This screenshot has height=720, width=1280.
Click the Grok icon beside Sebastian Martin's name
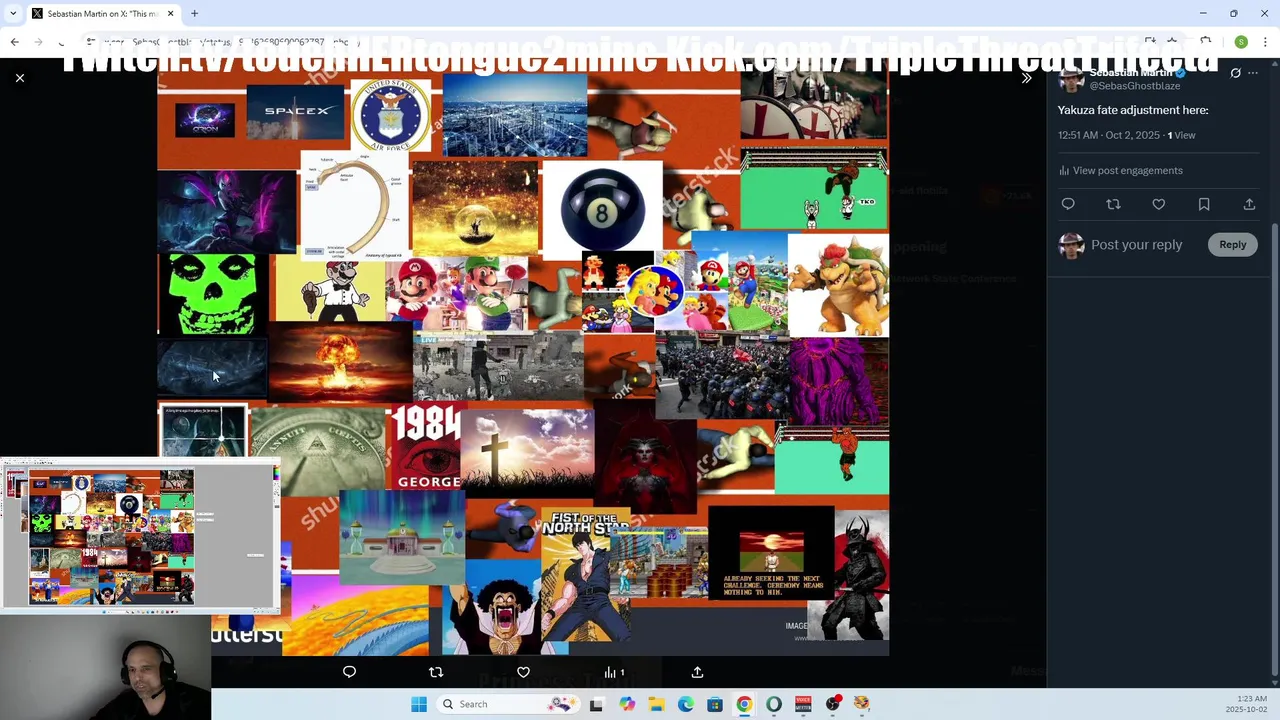(x=1235, y=73)
